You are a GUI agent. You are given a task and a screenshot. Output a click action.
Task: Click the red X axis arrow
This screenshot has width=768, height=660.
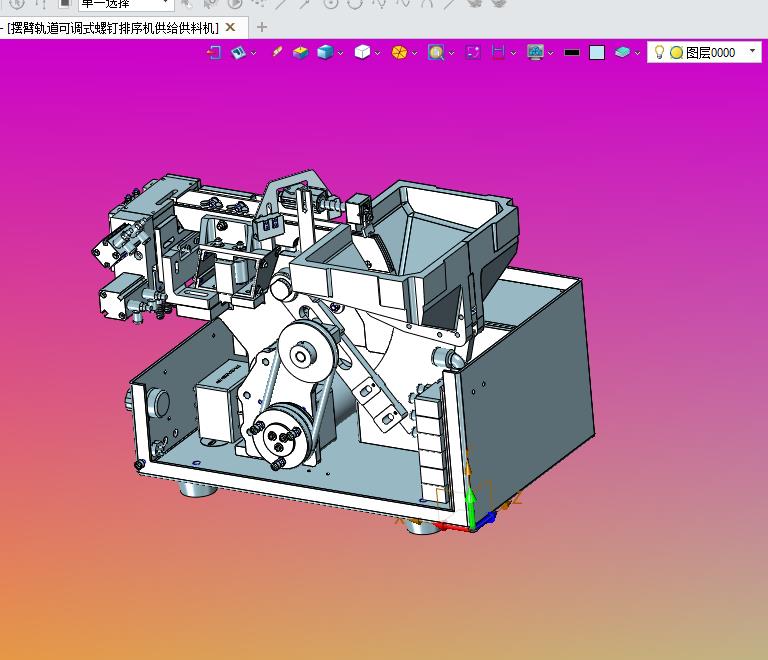pyautogui.click(x=452, y=526)
